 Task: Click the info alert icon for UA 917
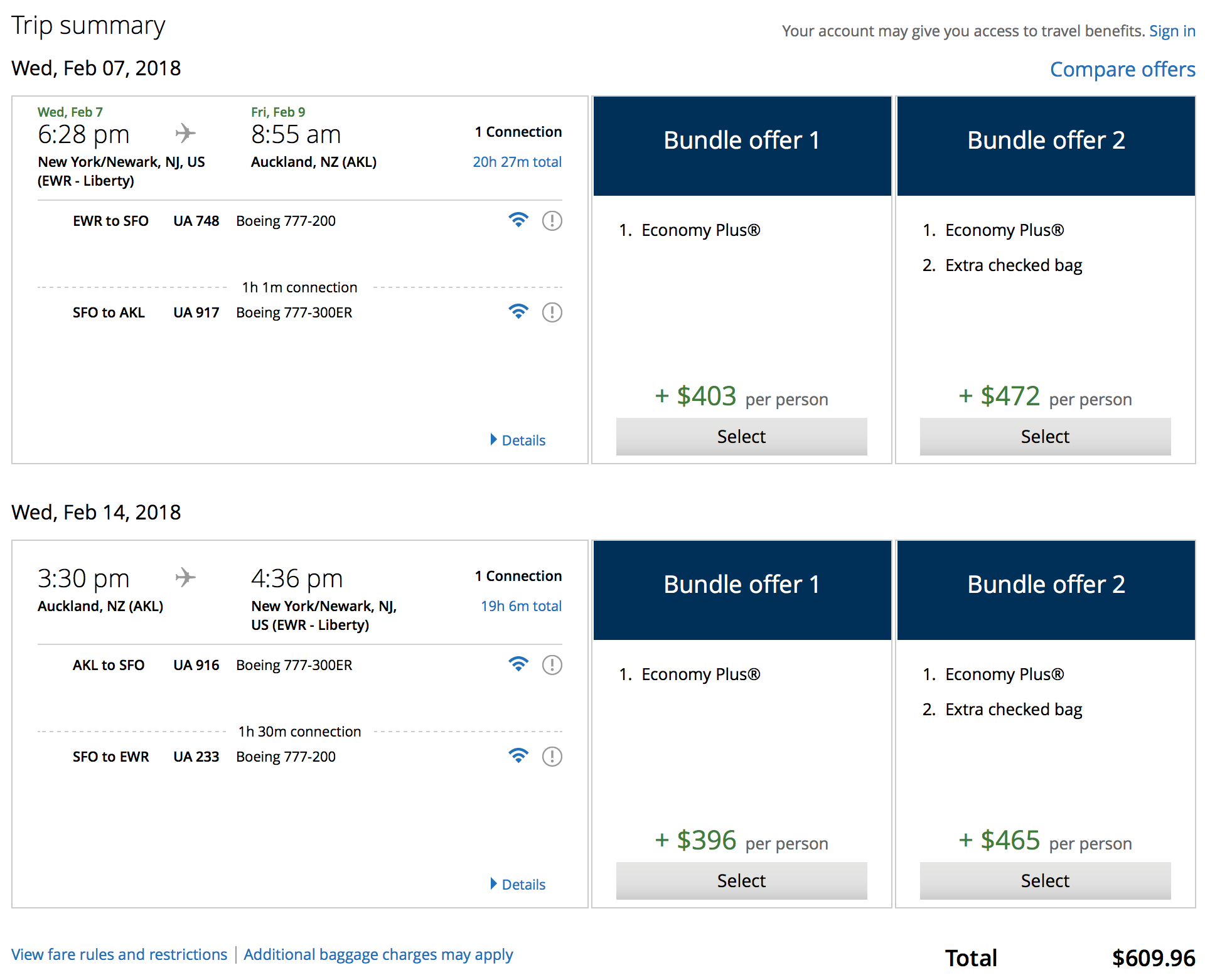pyautogui.click(x=552, y=312)
